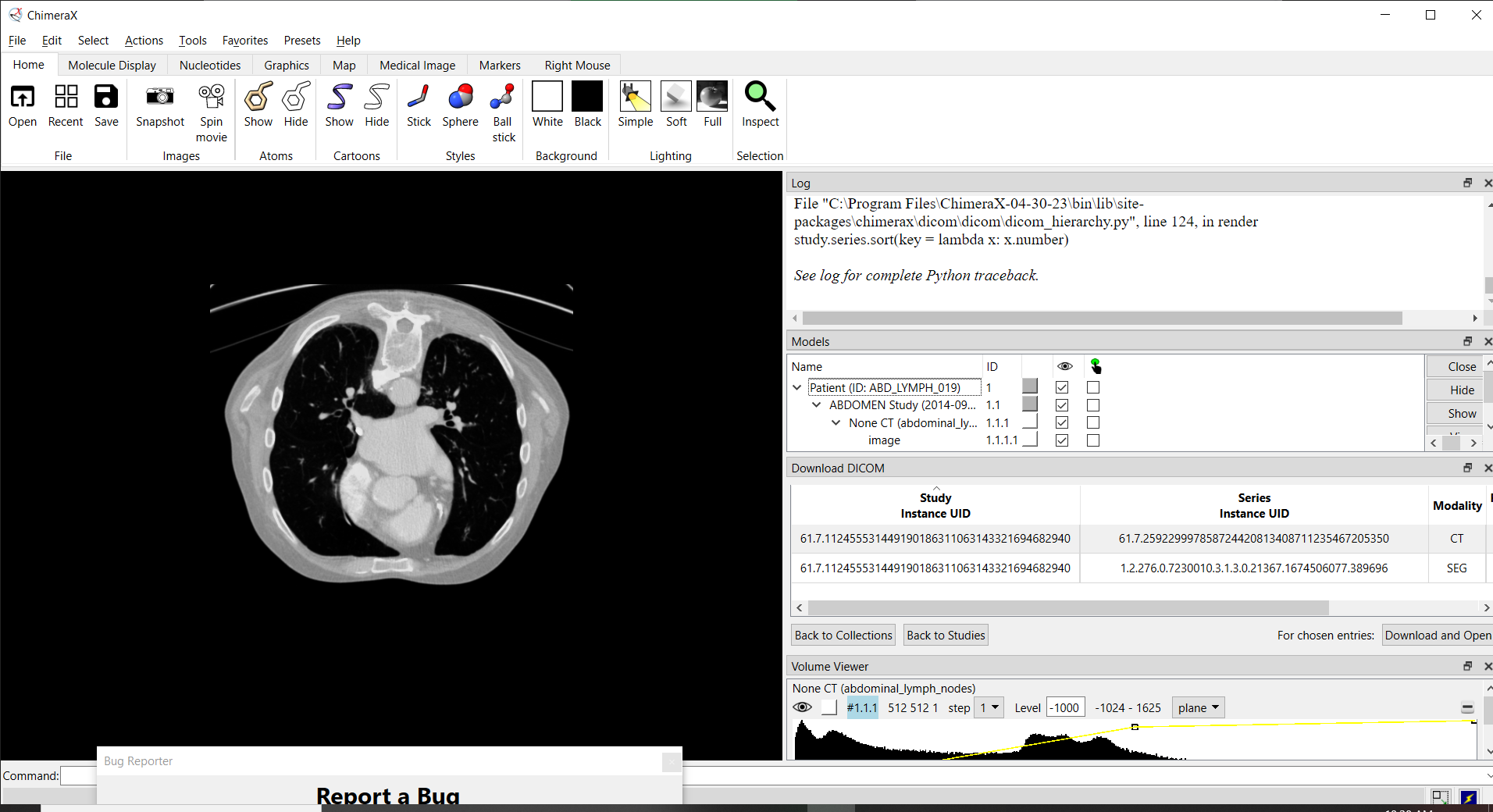Click the Spin movie icon

211,98
